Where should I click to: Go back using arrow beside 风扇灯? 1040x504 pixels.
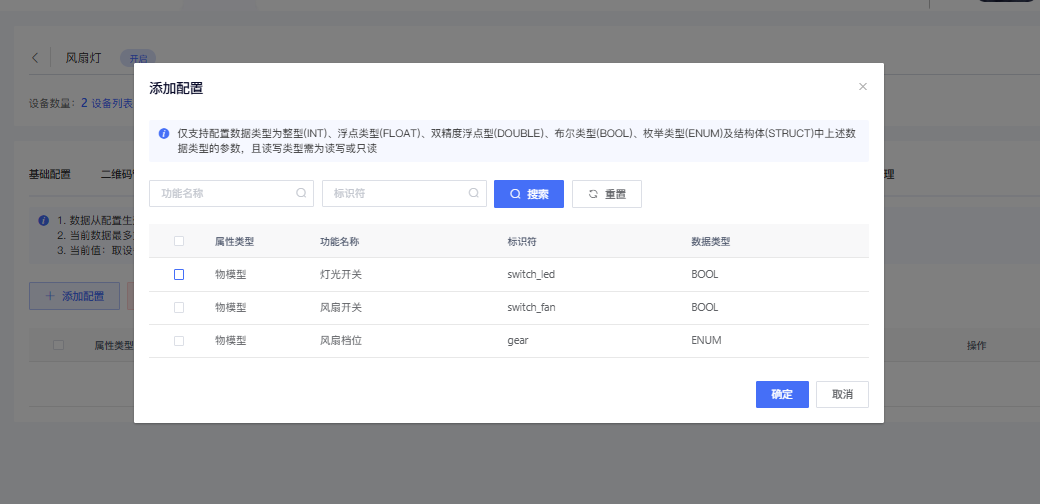tap(35, 58)
